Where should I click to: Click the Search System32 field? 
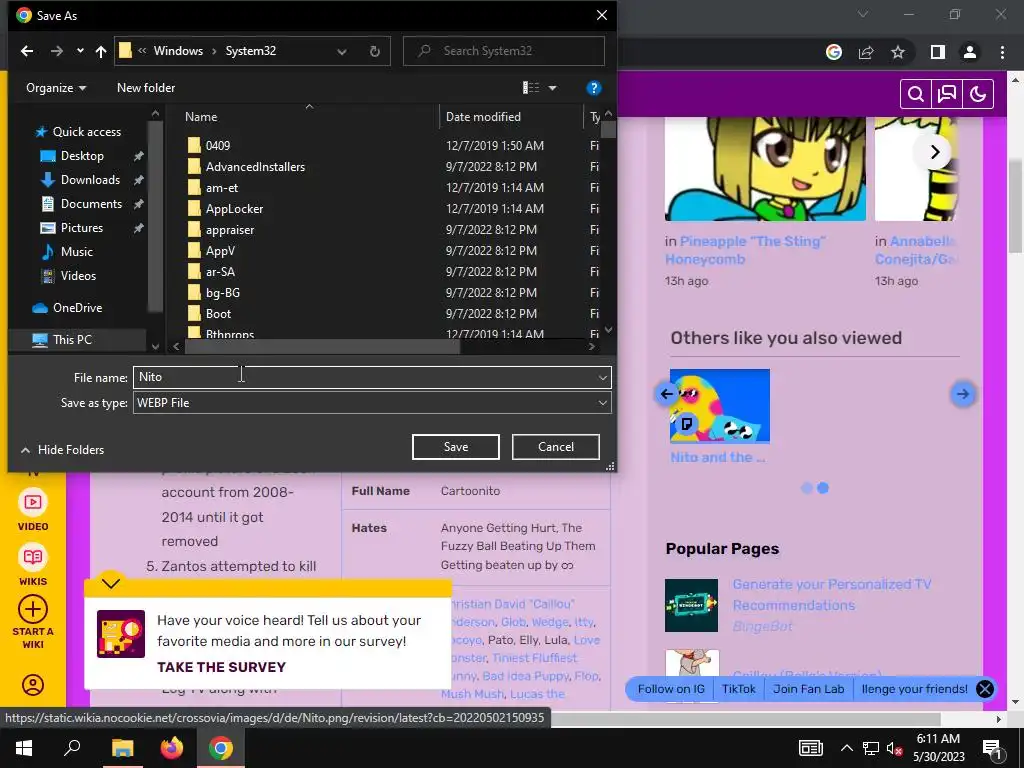[x=504, y=51]
